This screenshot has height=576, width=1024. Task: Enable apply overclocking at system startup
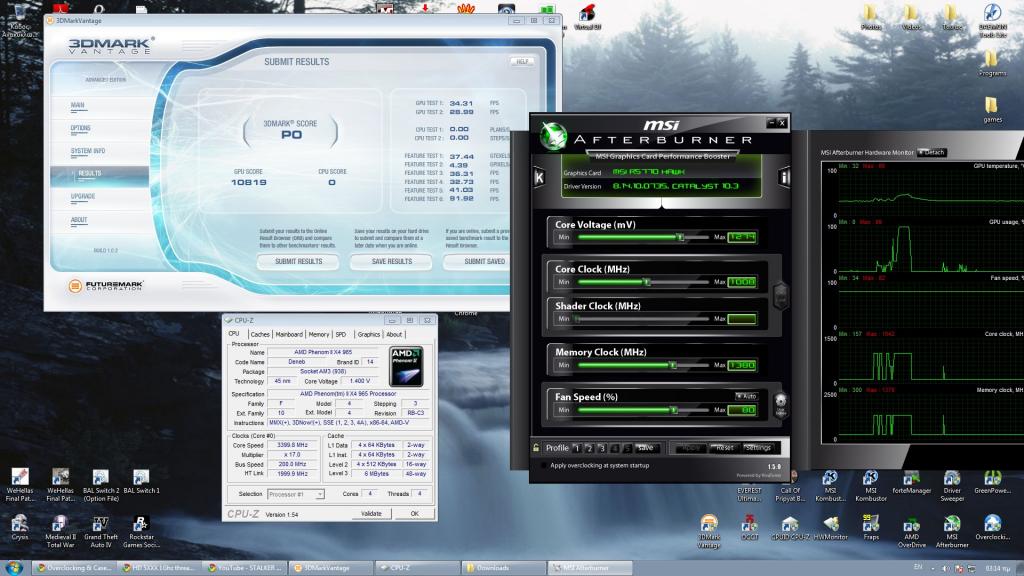coord(544,466)
